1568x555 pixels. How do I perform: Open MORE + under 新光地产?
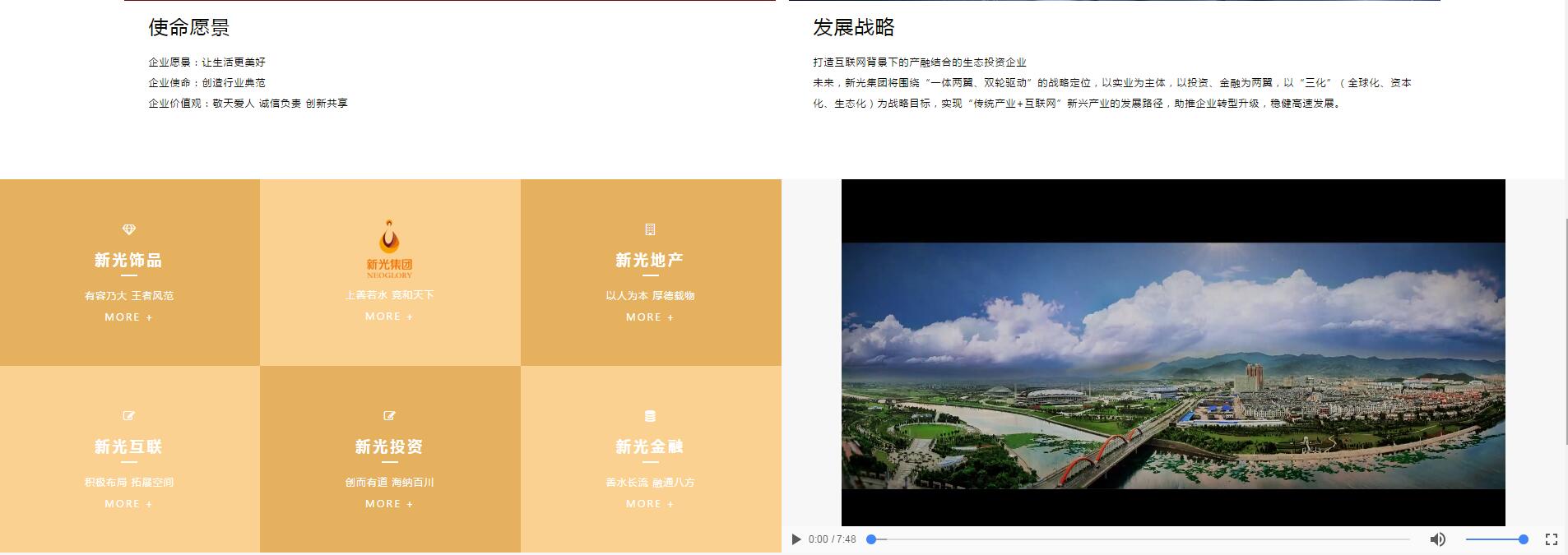[650, 317]
